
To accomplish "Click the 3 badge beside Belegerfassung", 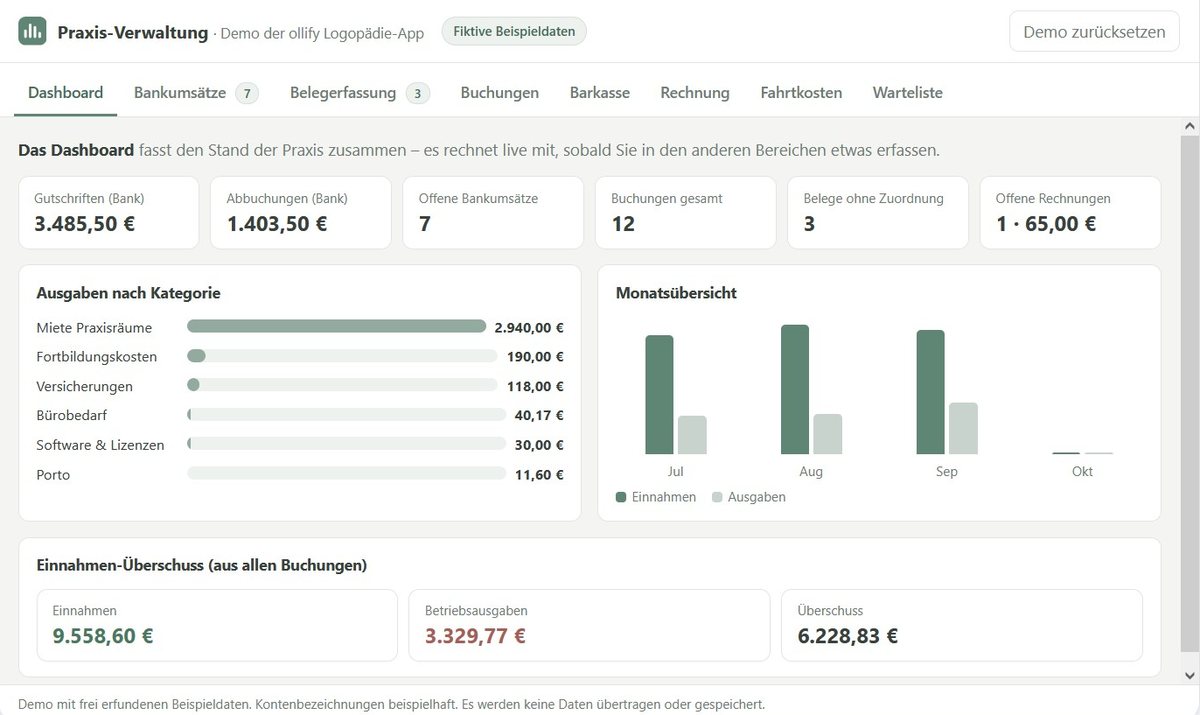I will tap(418, 93).
